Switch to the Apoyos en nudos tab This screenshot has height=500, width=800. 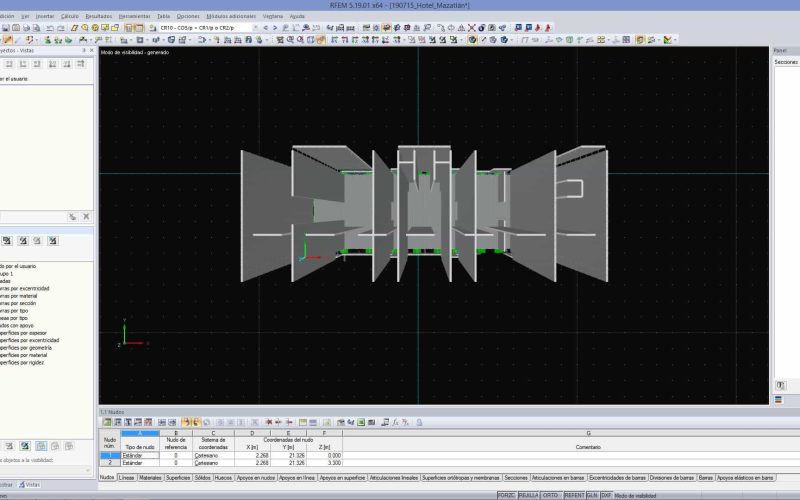click(x=256, y=478)
